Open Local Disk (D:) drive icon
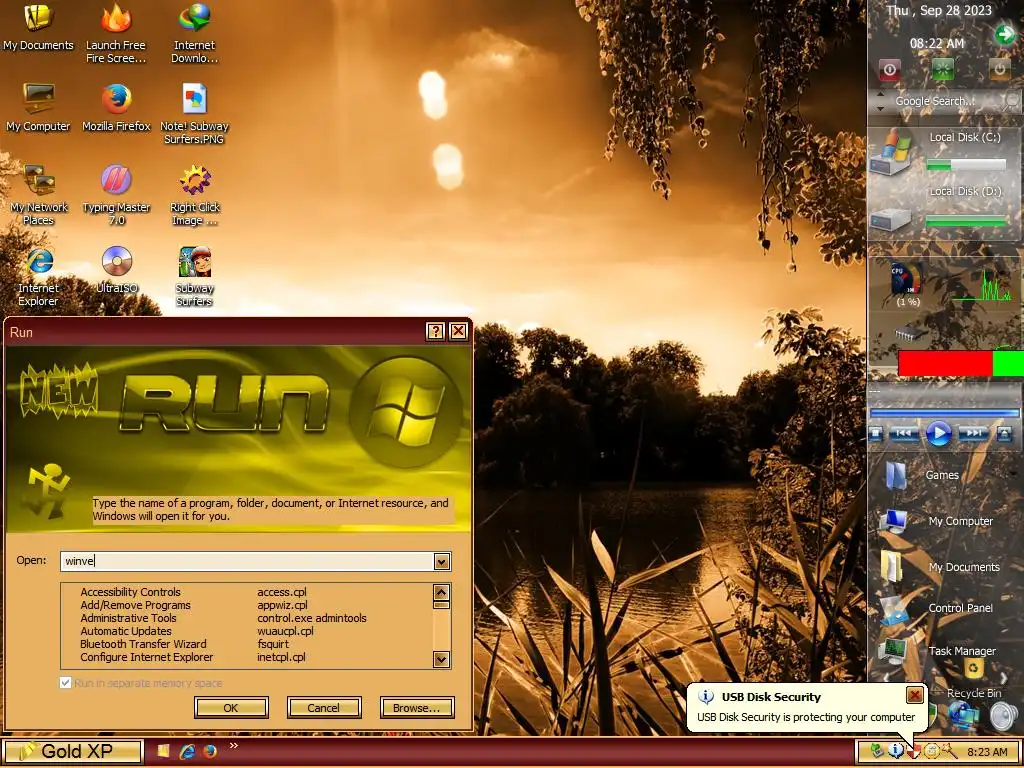This screenshot has width=1024, height=768. (890, 219)
